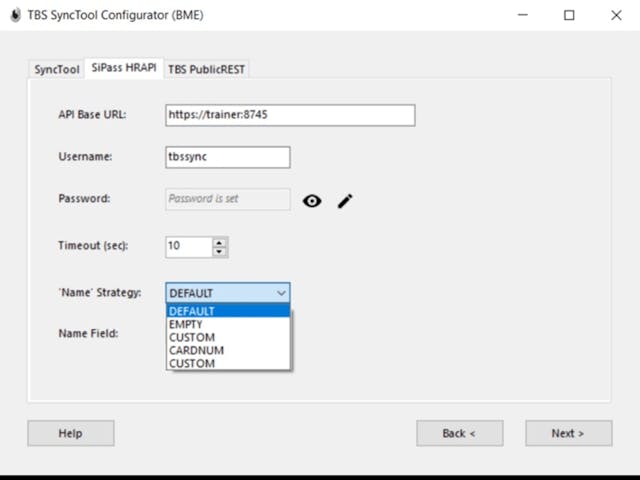640x480 pixels.
Task: Focus the Username input field
Action: coord(228,157)
